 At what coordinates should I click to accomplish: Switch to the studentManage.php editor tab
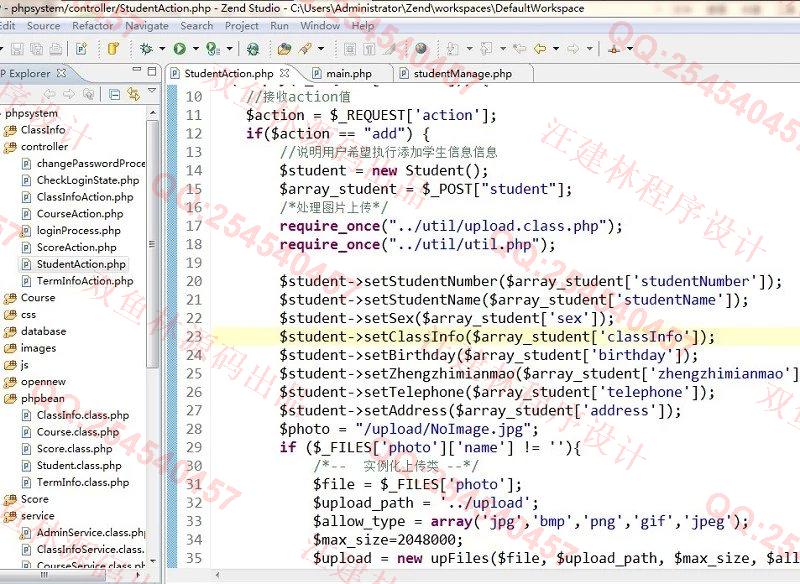[462, 73]
